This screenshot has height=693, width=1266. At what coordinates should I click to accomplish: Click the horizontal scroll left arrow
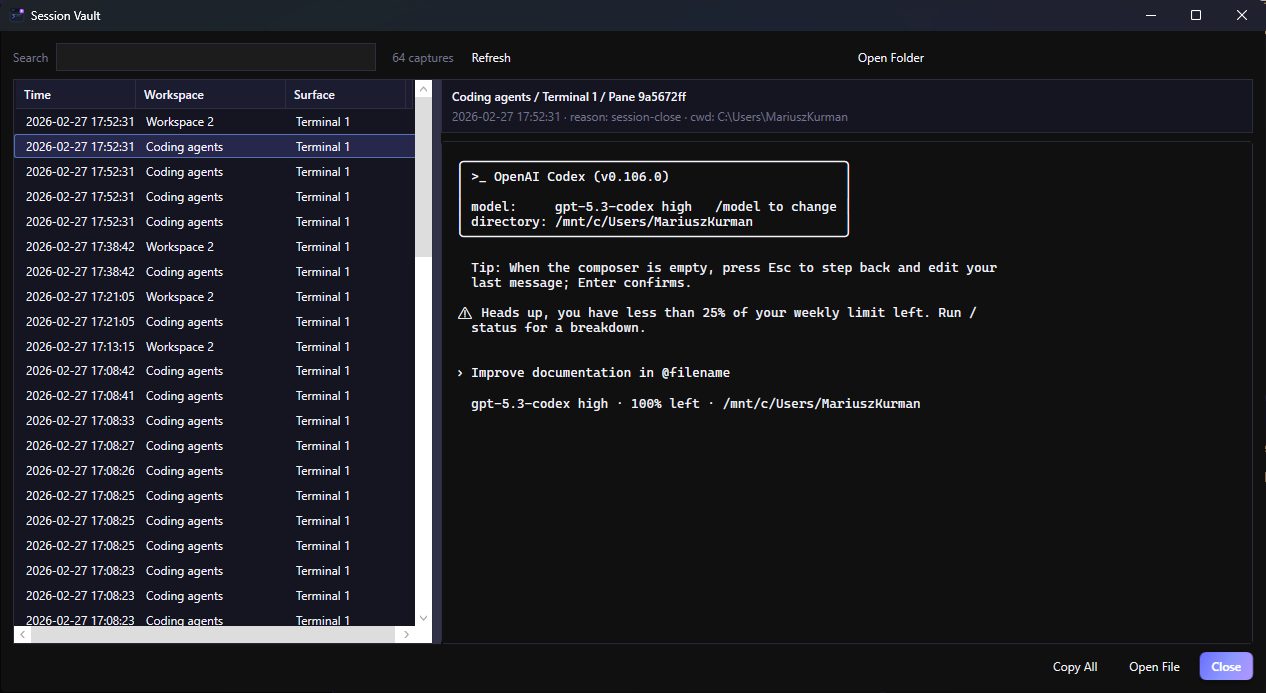22,634
